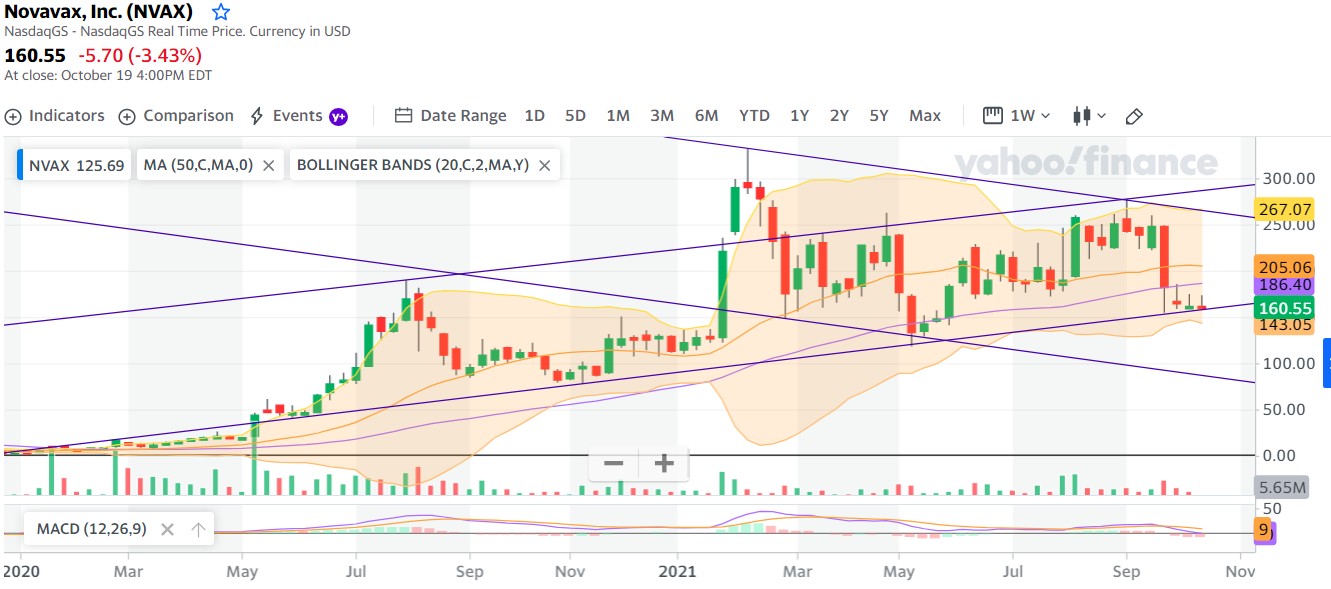Move the MACD panel up with arrow
Viewport: 1331px width, 589px height.
(198, 530)
